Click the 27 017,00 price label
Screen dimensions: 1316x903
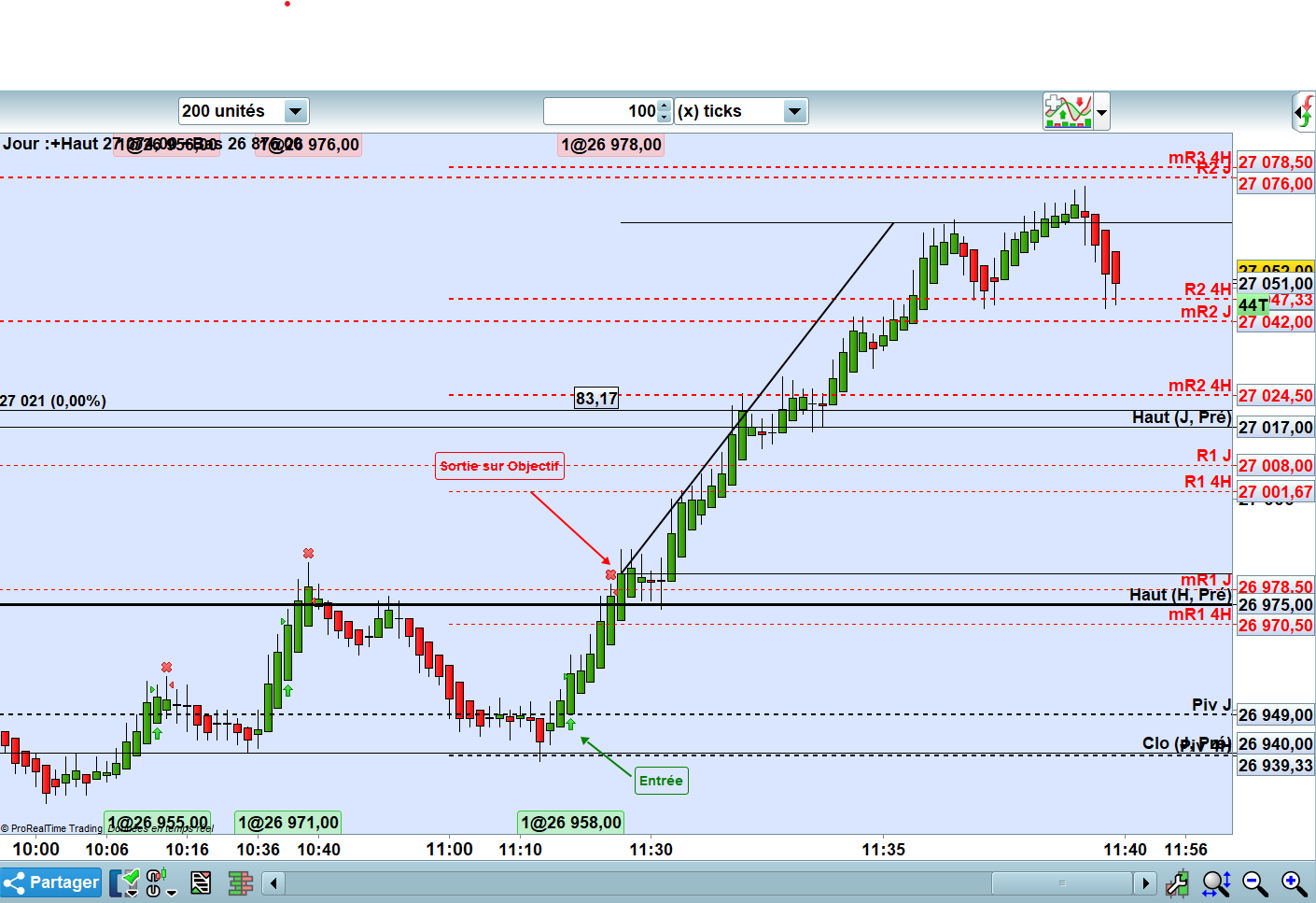click(x=1275, y=428)
